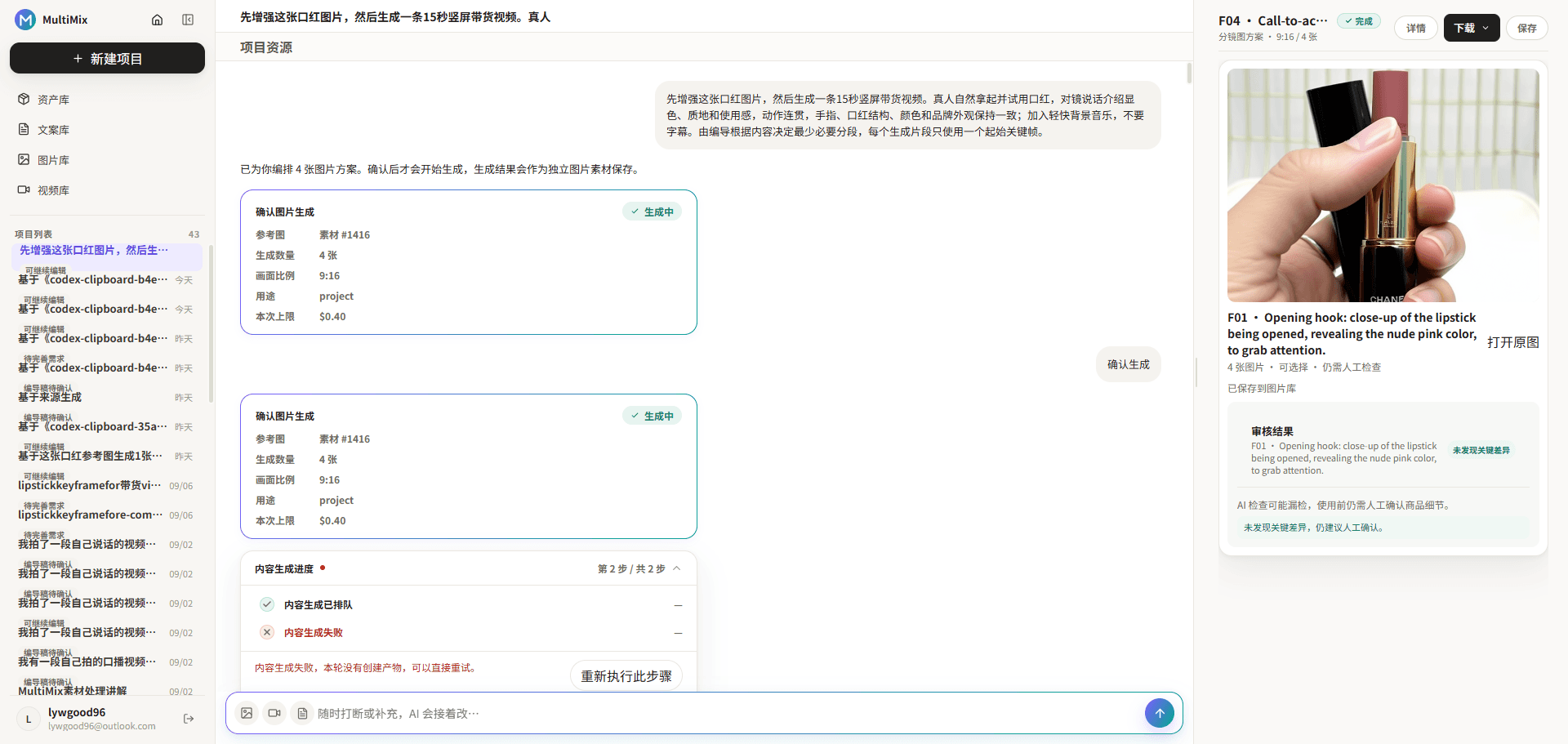The image size is (1568, 744).
Task: Attach an image via input bar icon
Action: tap(247, 713)
